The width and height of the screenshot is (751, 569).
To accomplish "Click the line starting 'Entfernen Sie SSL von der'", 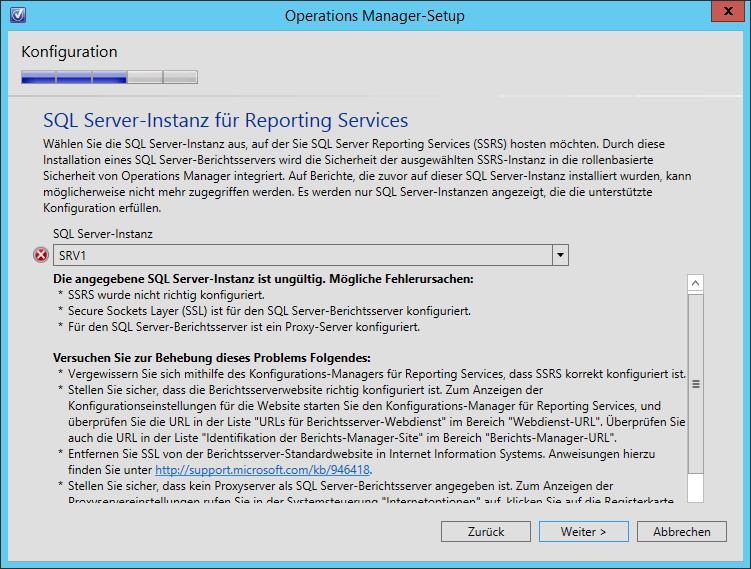I will [362, 454].
